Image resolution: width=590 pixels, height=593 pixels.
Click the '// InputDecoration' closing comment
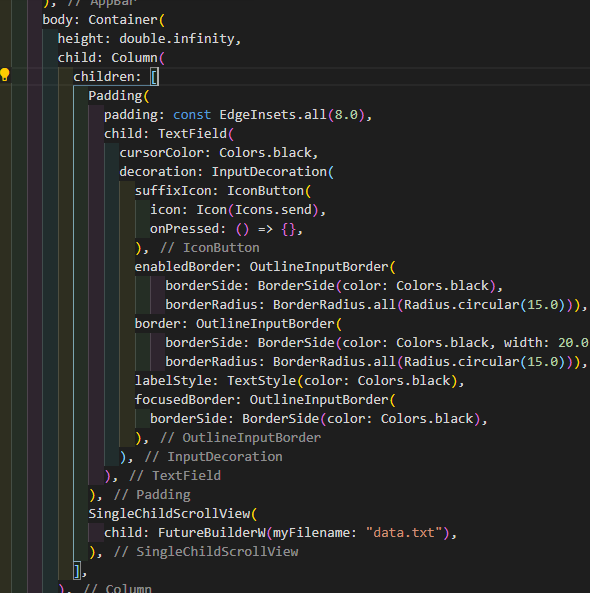(x=213, y=456)
